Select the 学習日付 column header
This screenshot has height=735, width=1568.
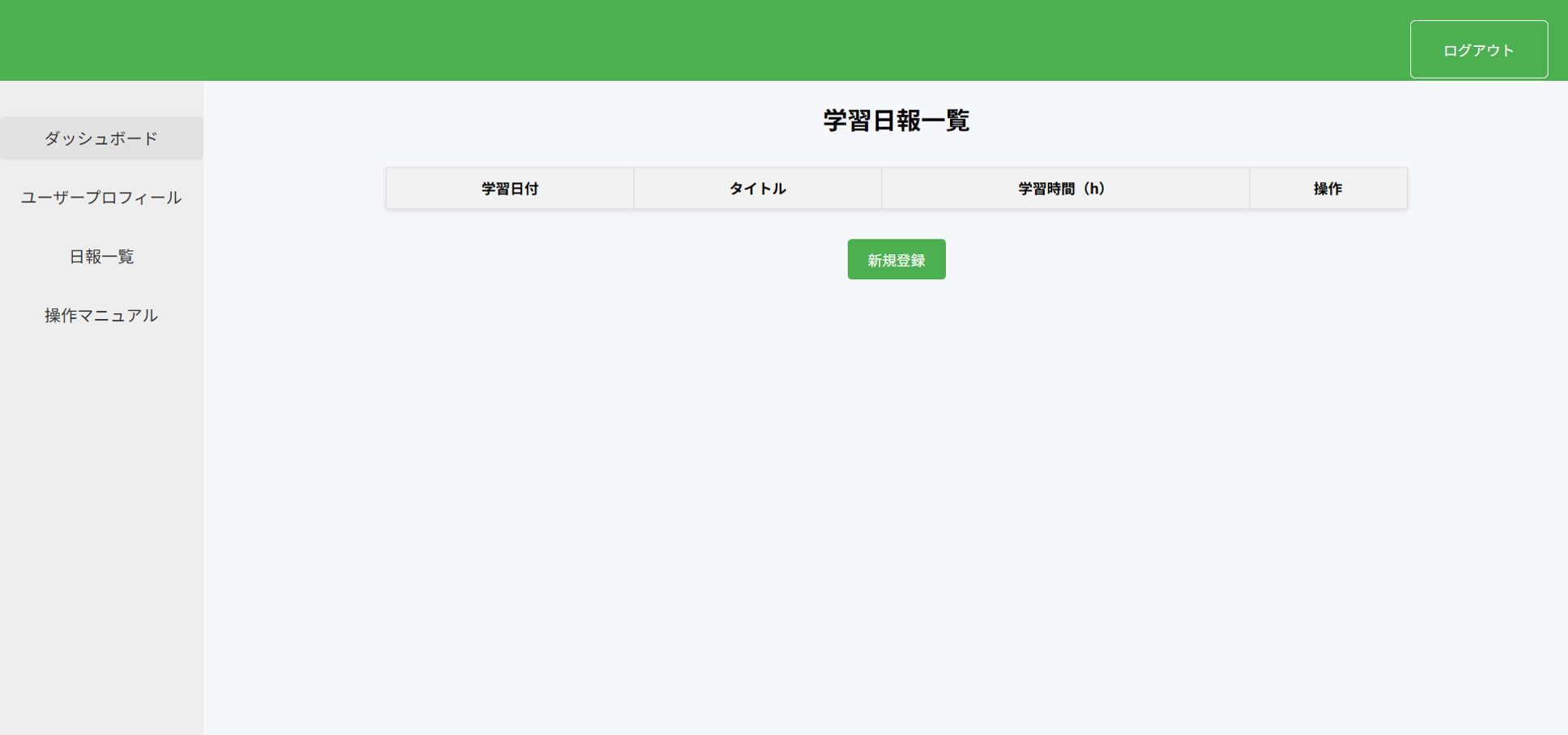(509, 189)
